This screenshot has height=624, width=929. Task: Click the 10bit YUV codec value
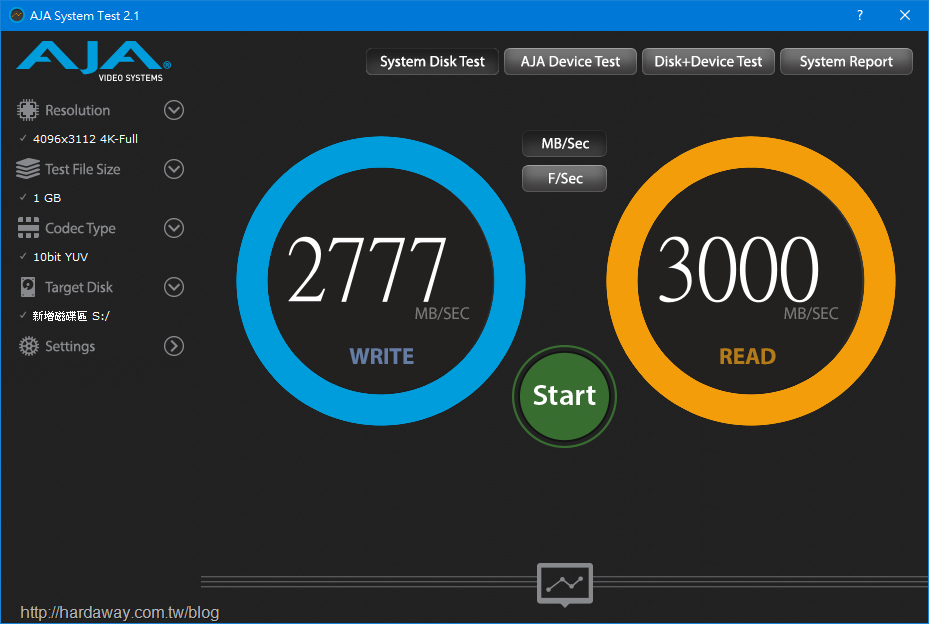60,257
